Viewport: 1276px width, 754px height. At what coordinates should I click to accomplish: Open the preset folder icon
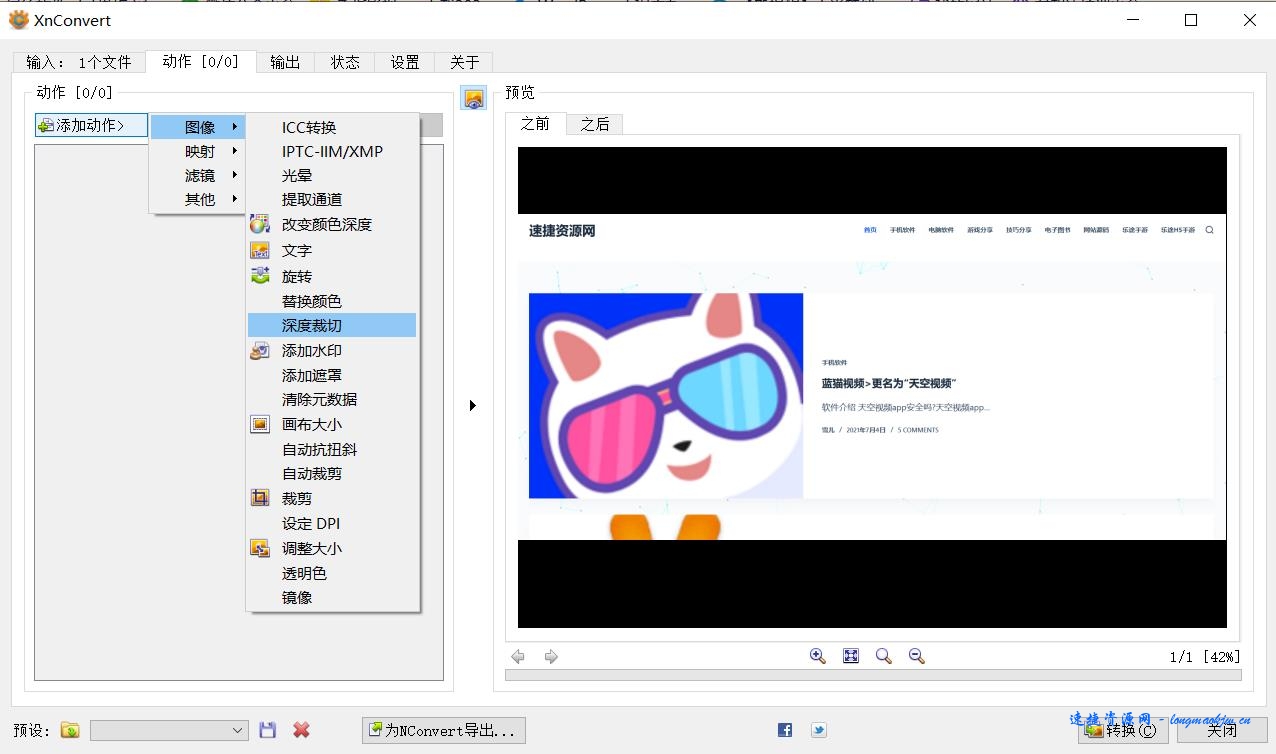70,730
